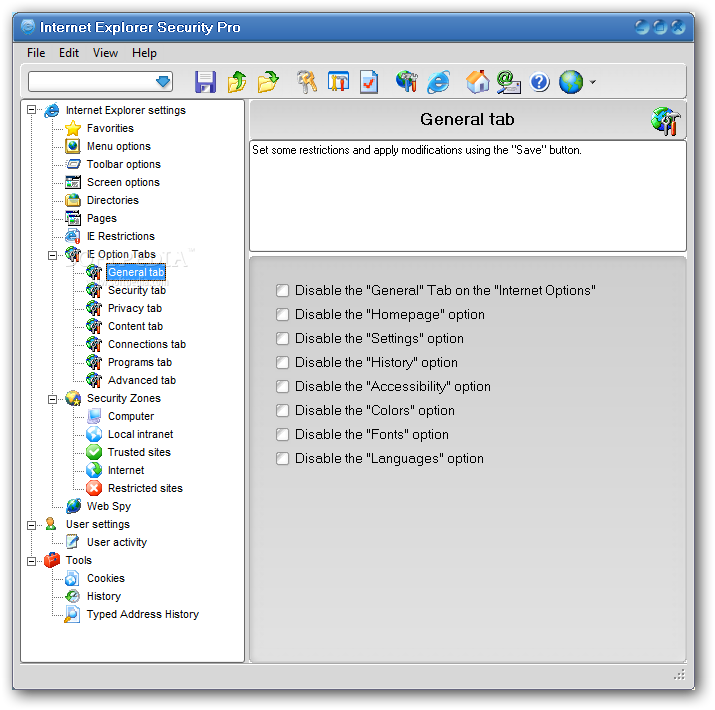Screen dimensions: 715x710
Task: Click the resize grip in the status bar
Action: [x=679, y=674]
